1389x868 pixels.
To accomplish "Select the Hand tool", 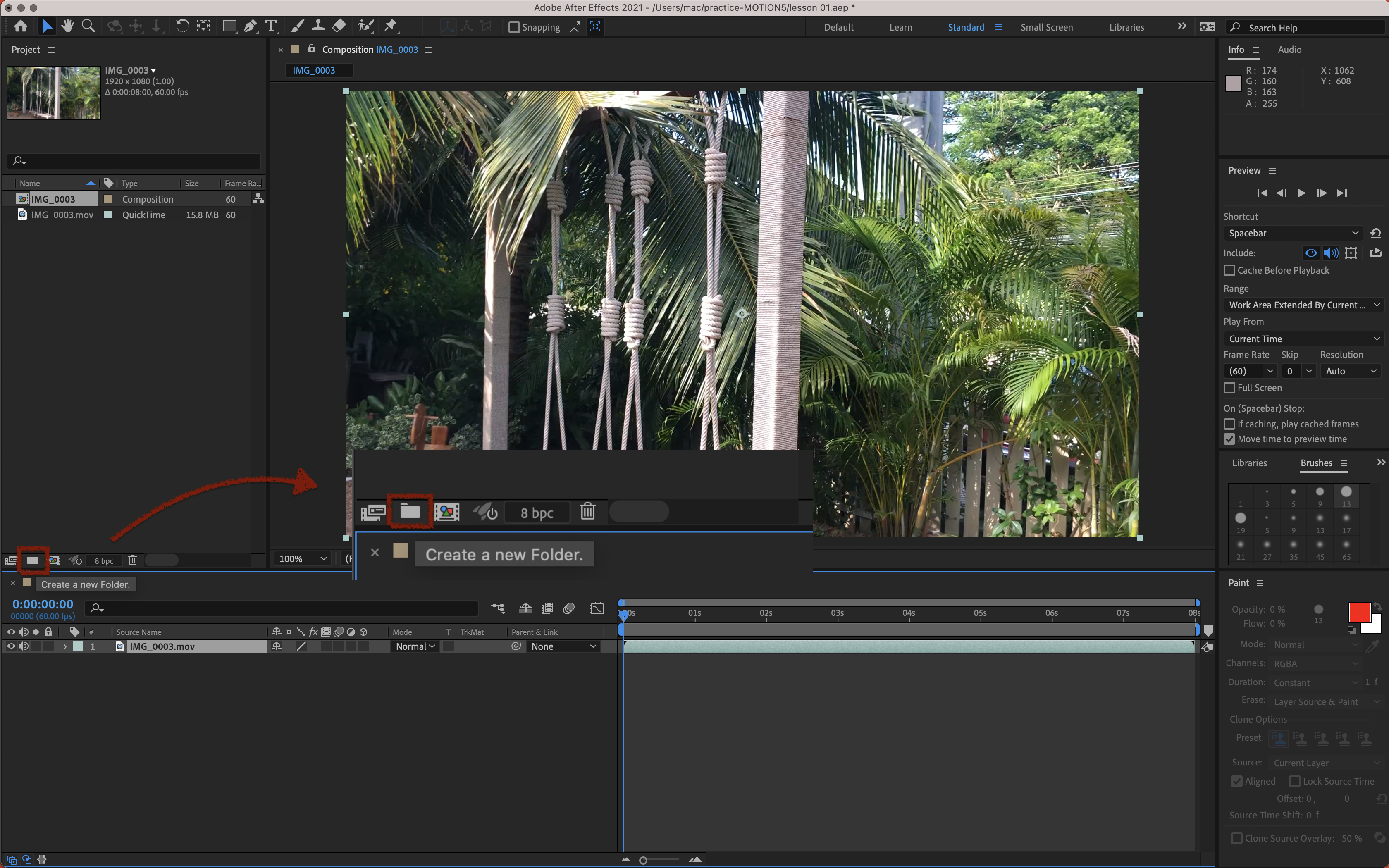I will tap(68, 26).
